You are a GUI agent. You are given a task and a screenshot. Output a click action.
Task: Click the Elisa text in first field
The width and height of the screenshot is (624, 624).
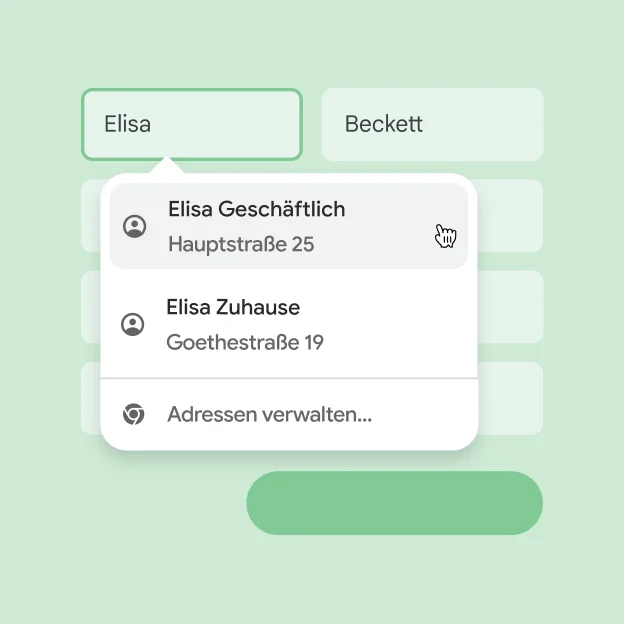tap(128, 124)
